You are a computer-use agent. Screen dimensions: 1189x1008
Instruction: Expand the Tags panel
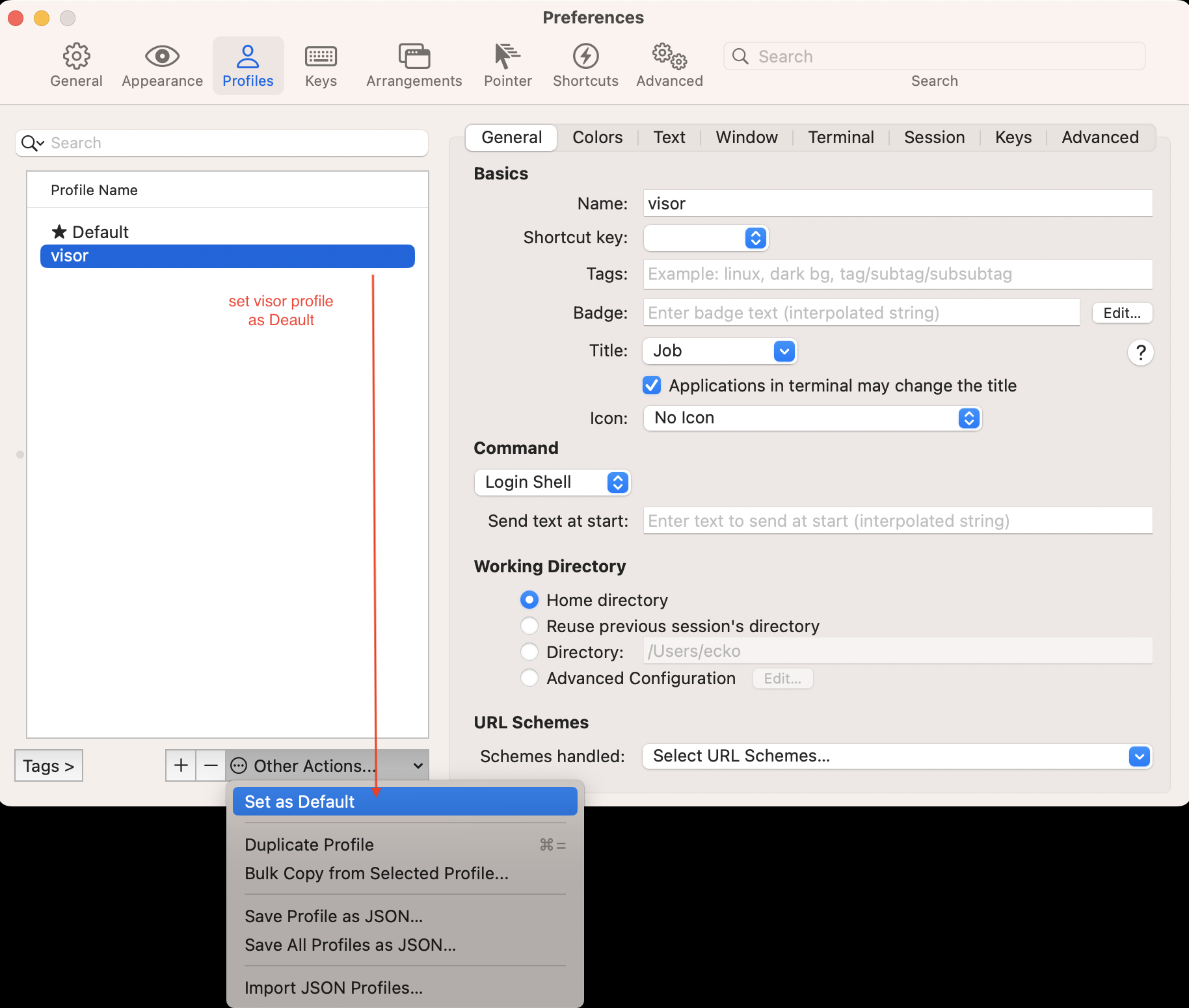coord(49,765)
